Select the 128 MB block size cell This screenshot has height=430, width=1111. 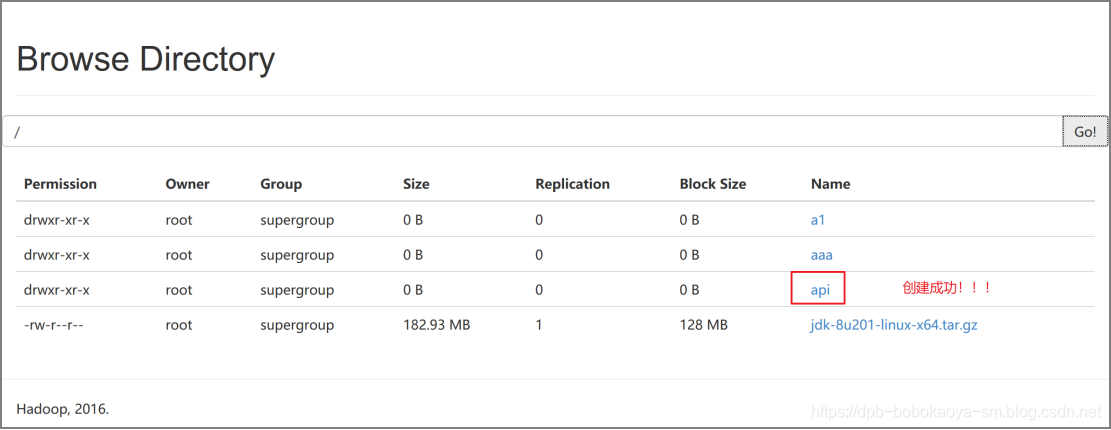pos(704,325)
